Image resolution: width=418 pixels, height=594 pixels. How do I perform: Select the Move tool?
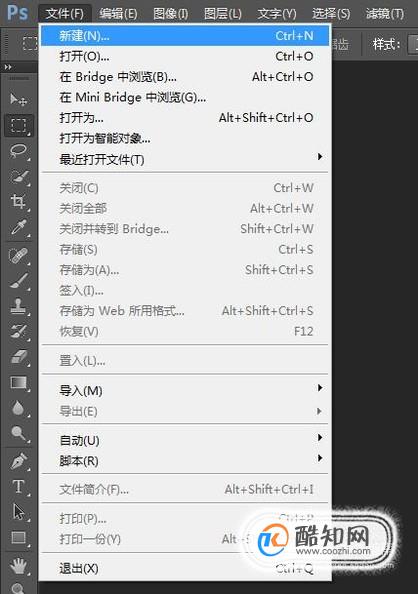[18, 100]
